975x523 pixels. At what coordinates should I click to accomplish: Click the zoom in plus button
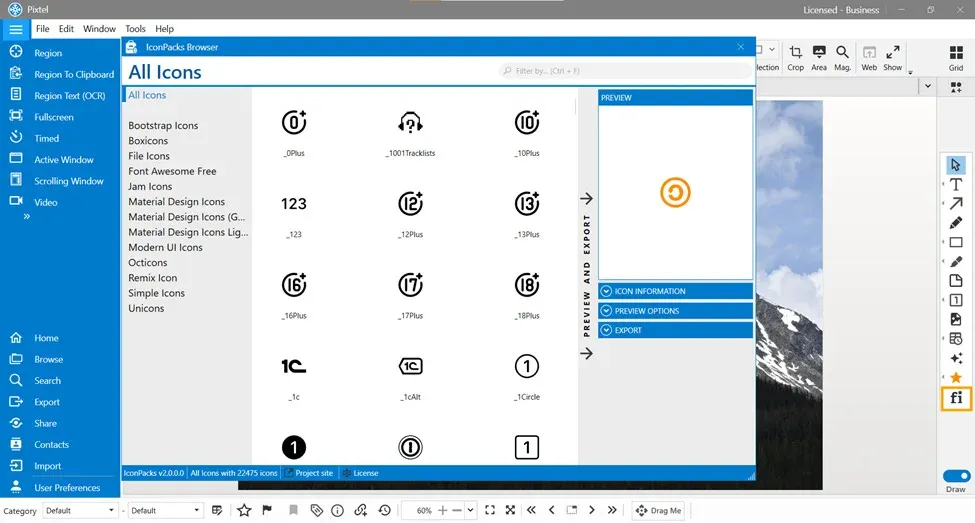coord(443,511)
